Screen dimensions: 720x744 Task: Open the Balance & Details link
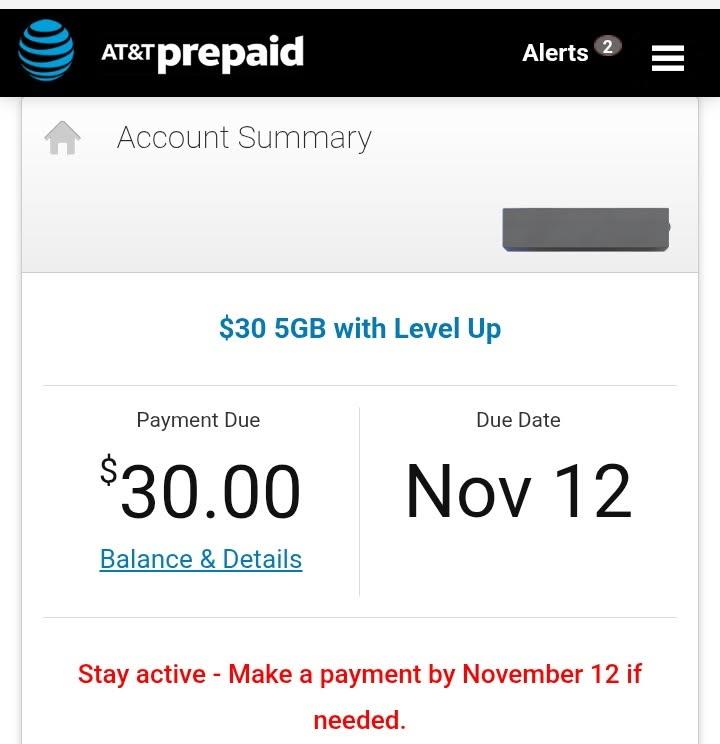pos(201,559)
